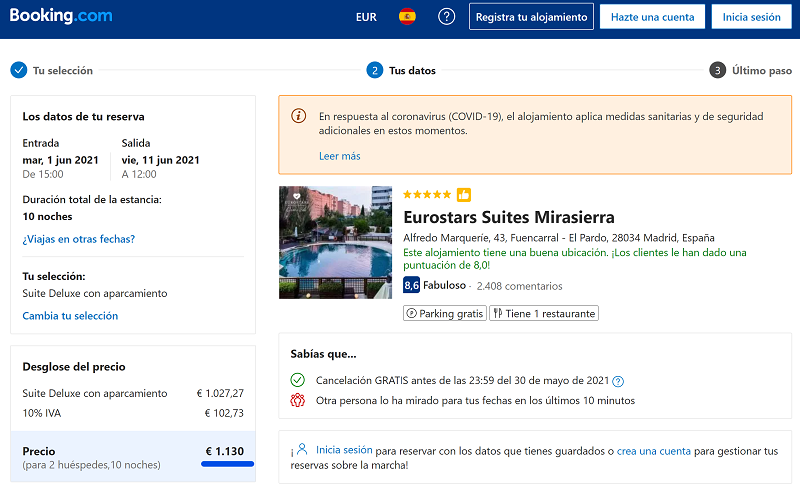Screen dimensions: 800x491
Task: Click the thumbs-up preferred partner badge
Action: tap(464, 194)
